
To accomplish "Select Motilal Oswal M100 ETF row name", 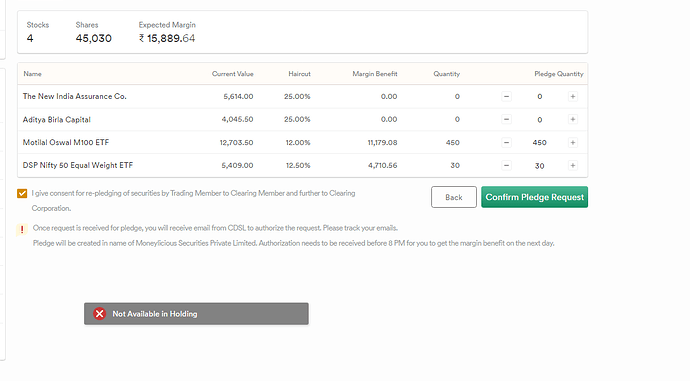I will [x=66, y=143].
